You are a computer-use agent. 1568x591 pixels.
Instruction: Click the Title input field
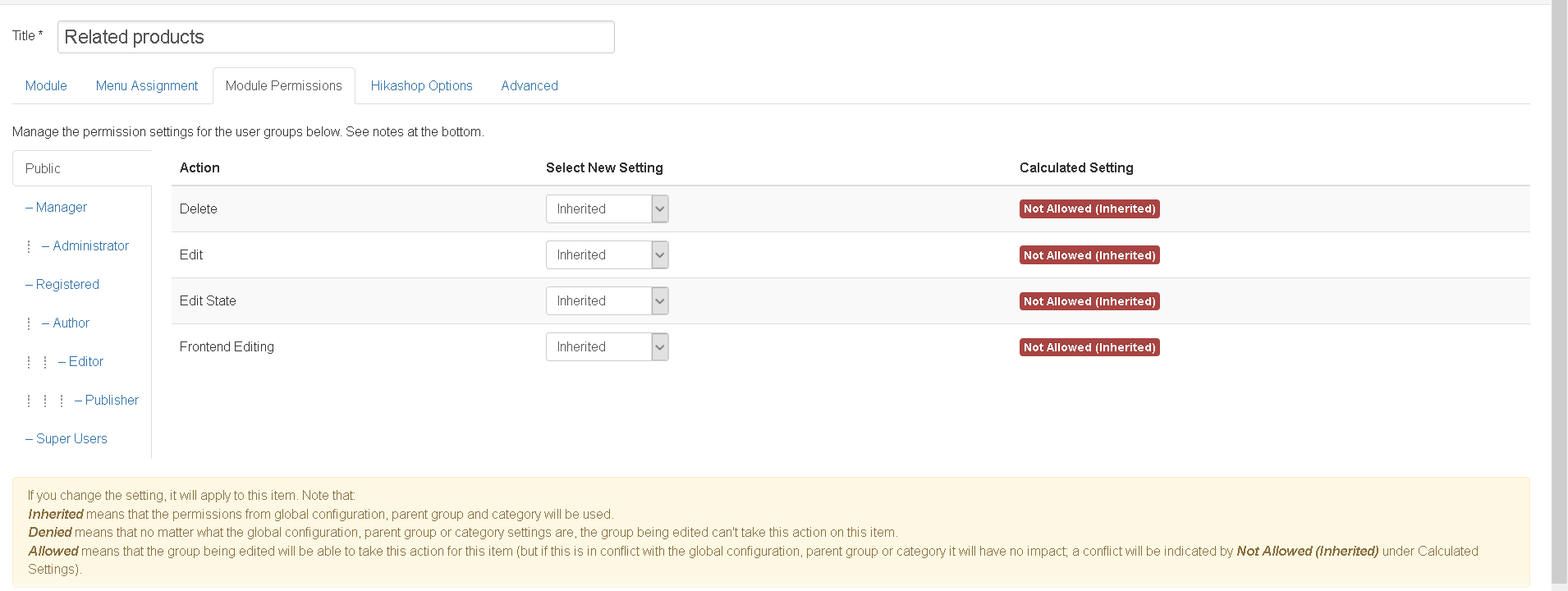coord(336,38)
